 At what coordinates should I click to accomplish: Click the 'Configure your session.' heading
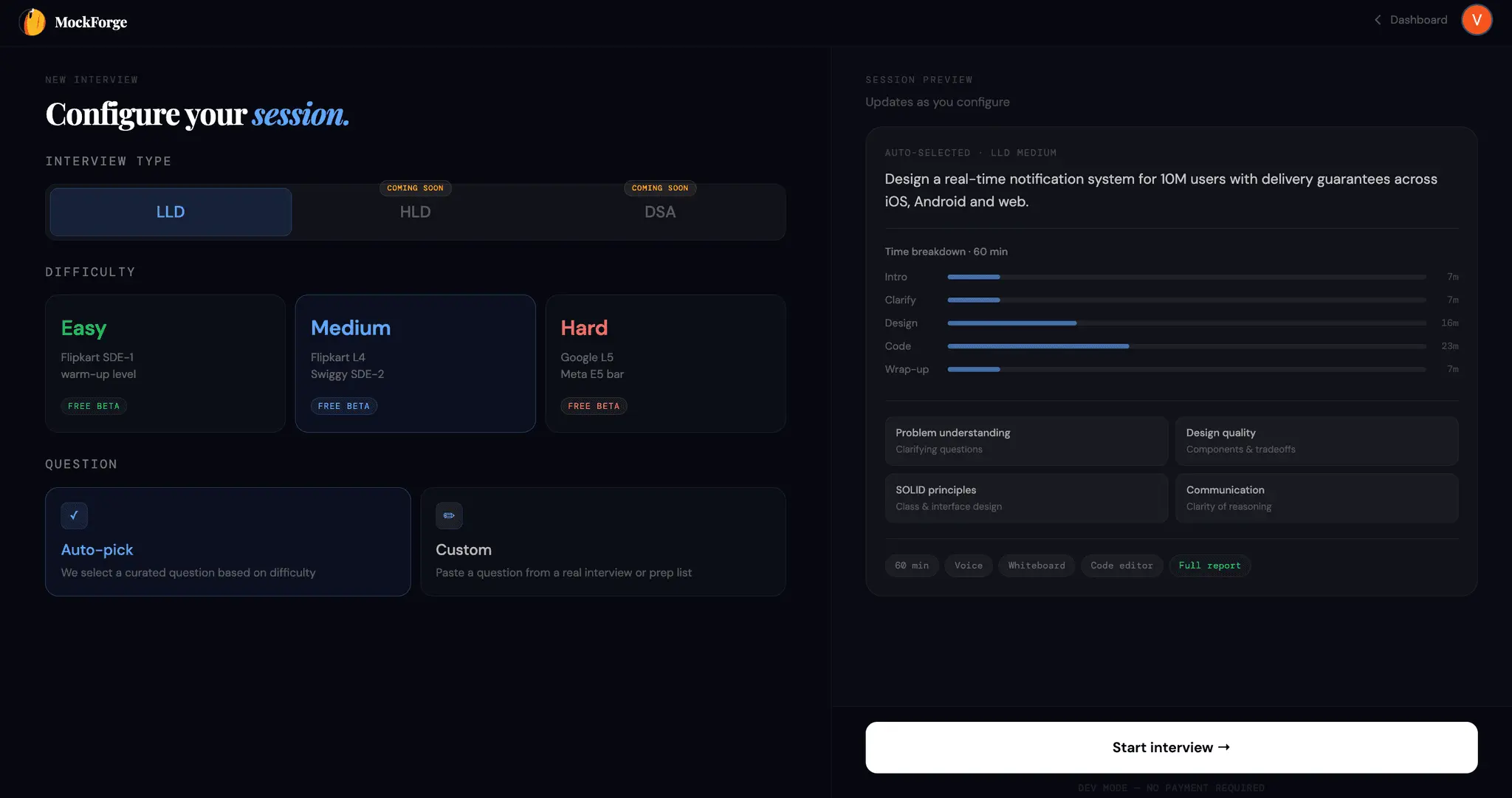(197, 114)
